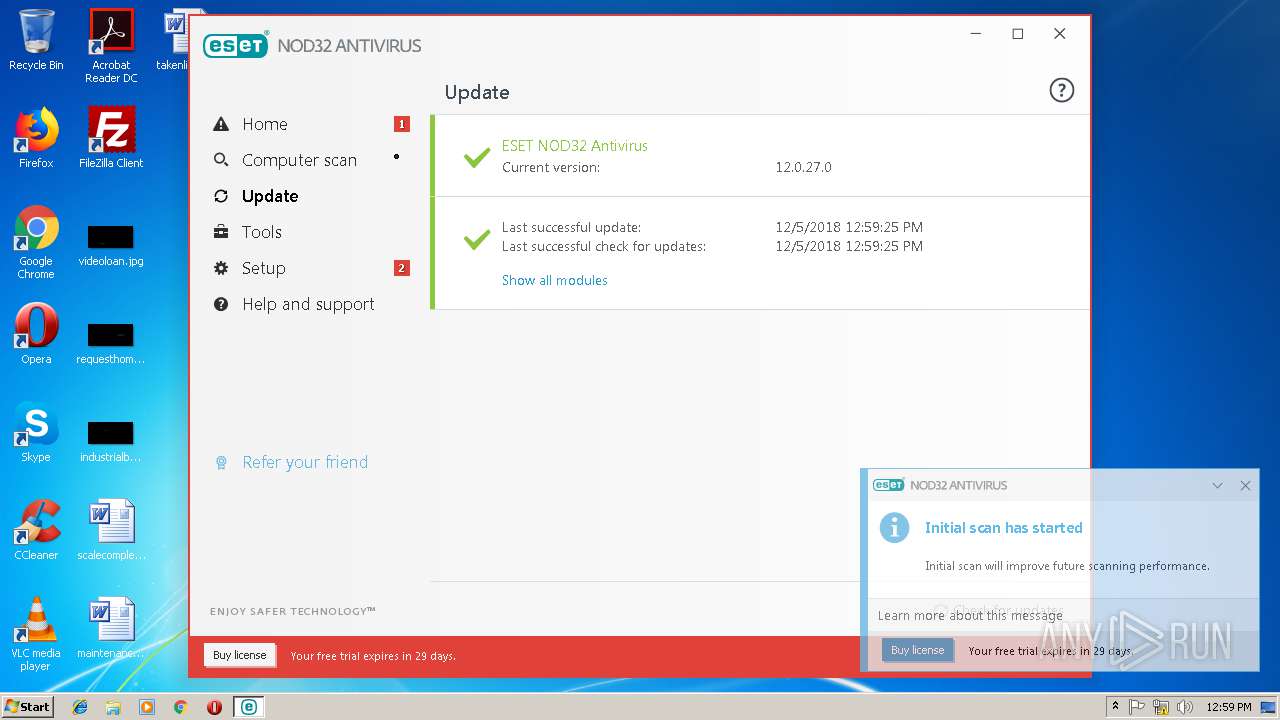Show hidden system tray icons
The image size is (1280, 720).
[1115, 707]
